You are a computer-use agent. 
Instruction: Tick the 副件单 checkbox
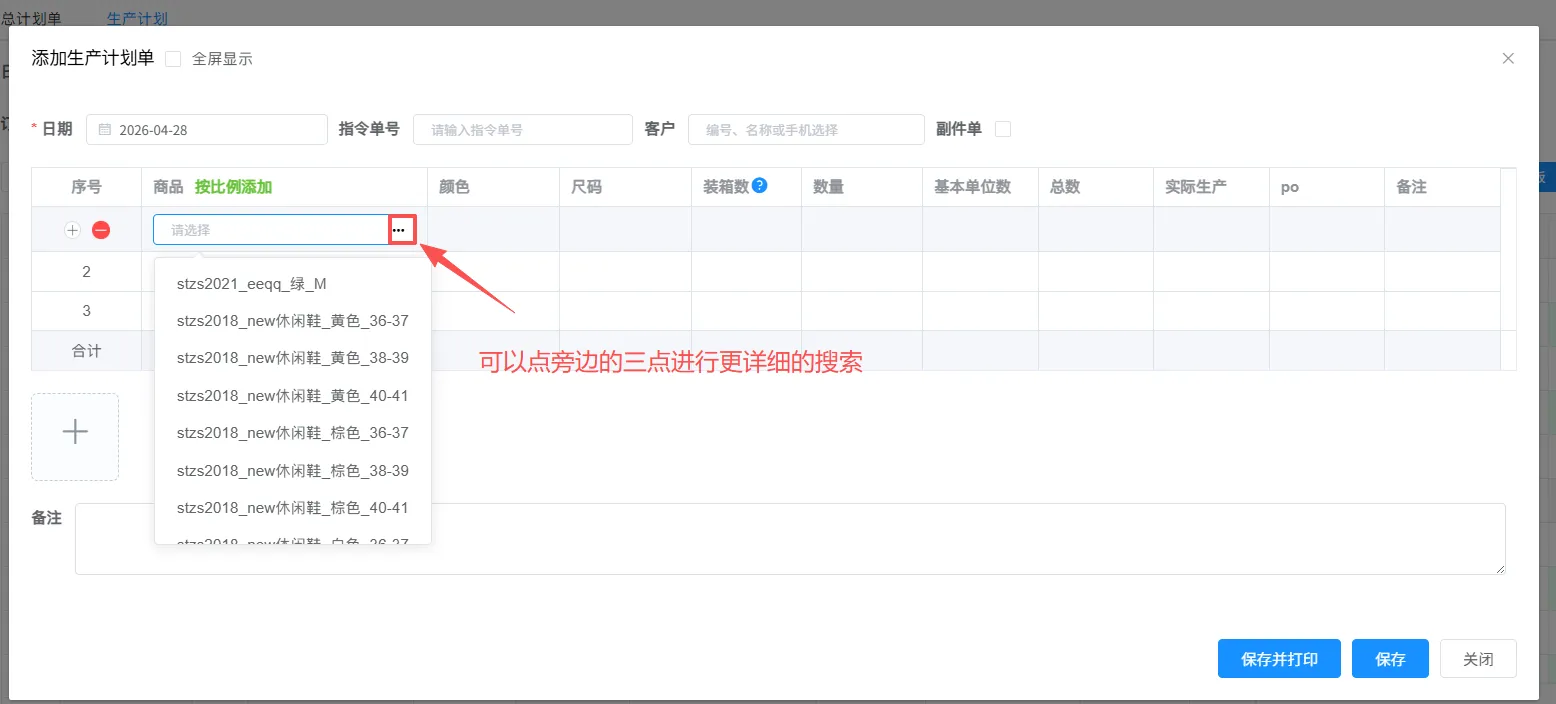point(1003,129)
